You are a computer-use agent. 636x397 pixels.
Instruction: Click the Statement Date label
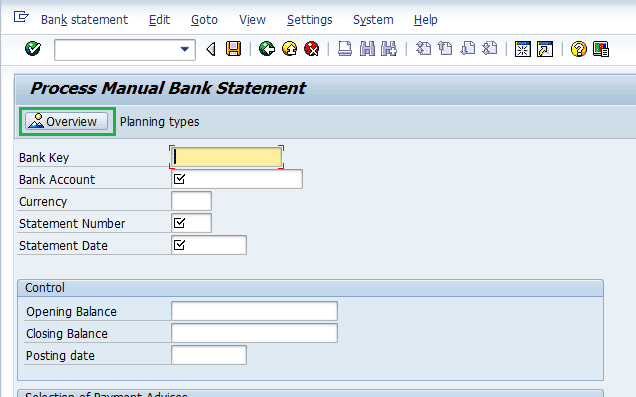(63, 245)
